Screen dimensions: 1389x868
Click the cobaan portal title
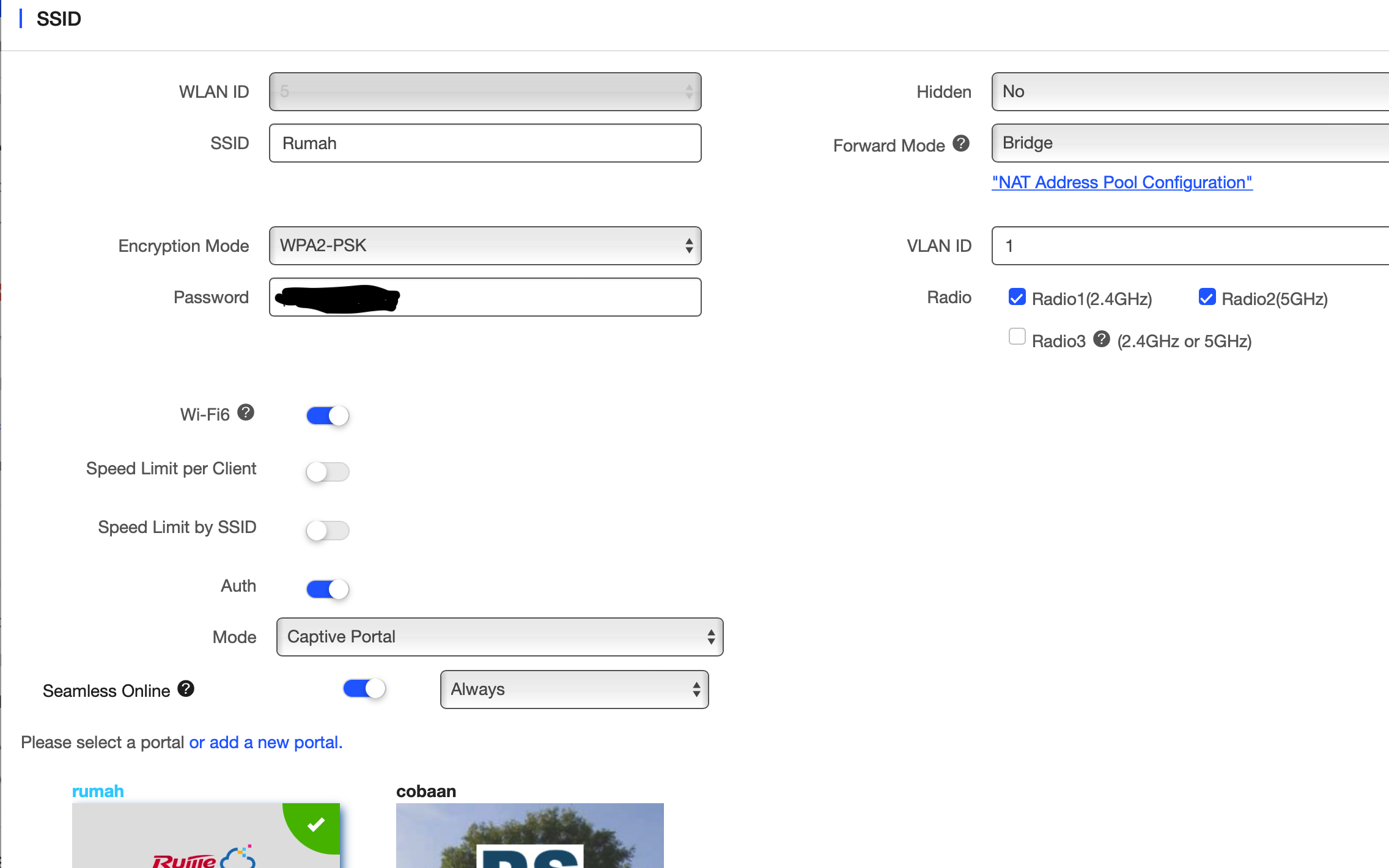click(x=426, y=791)
